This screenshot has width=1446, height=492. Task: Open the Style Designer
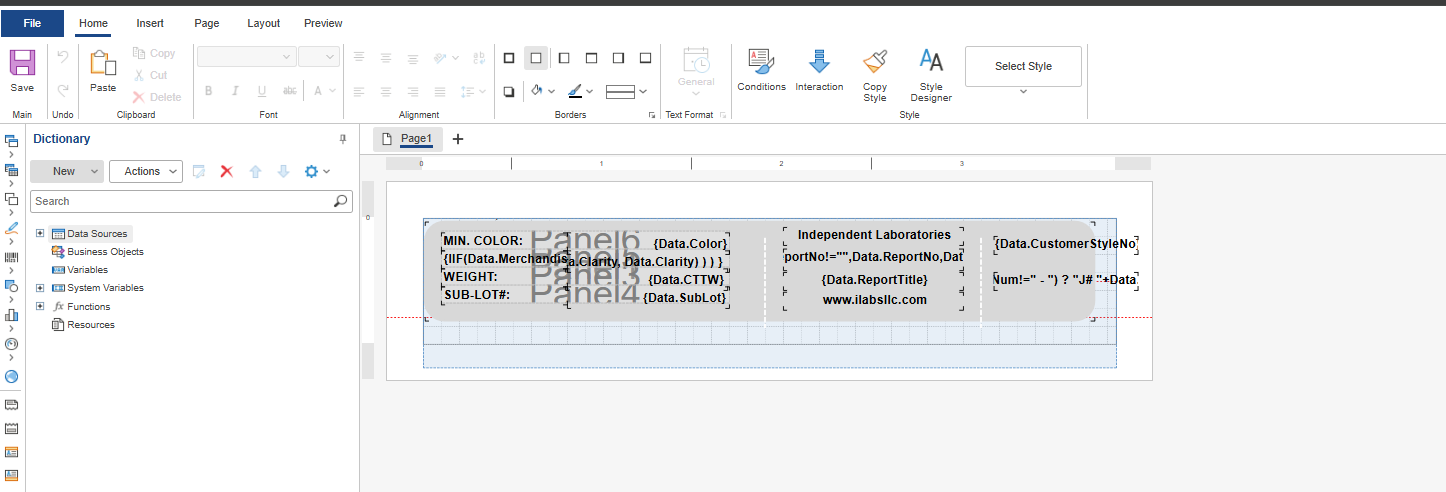[931, 64]
